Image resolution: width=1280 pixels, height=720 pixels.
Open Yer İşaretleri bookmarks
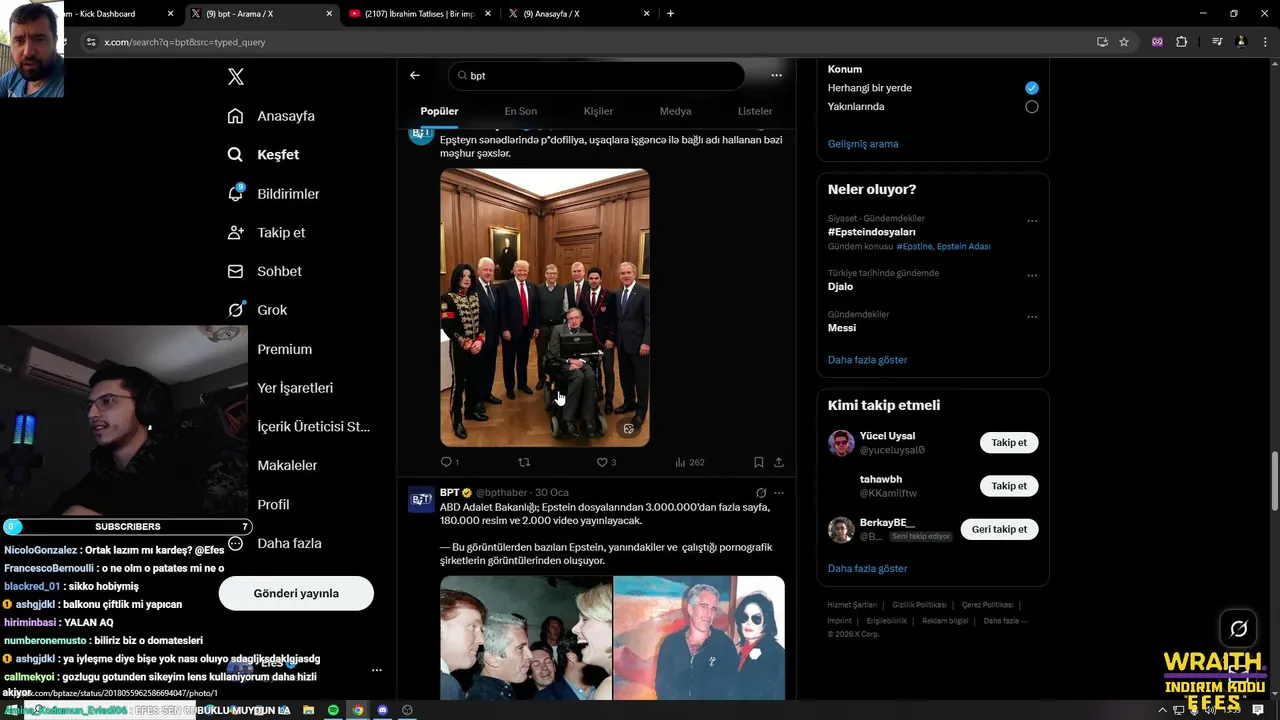click(x=295, y=388)
